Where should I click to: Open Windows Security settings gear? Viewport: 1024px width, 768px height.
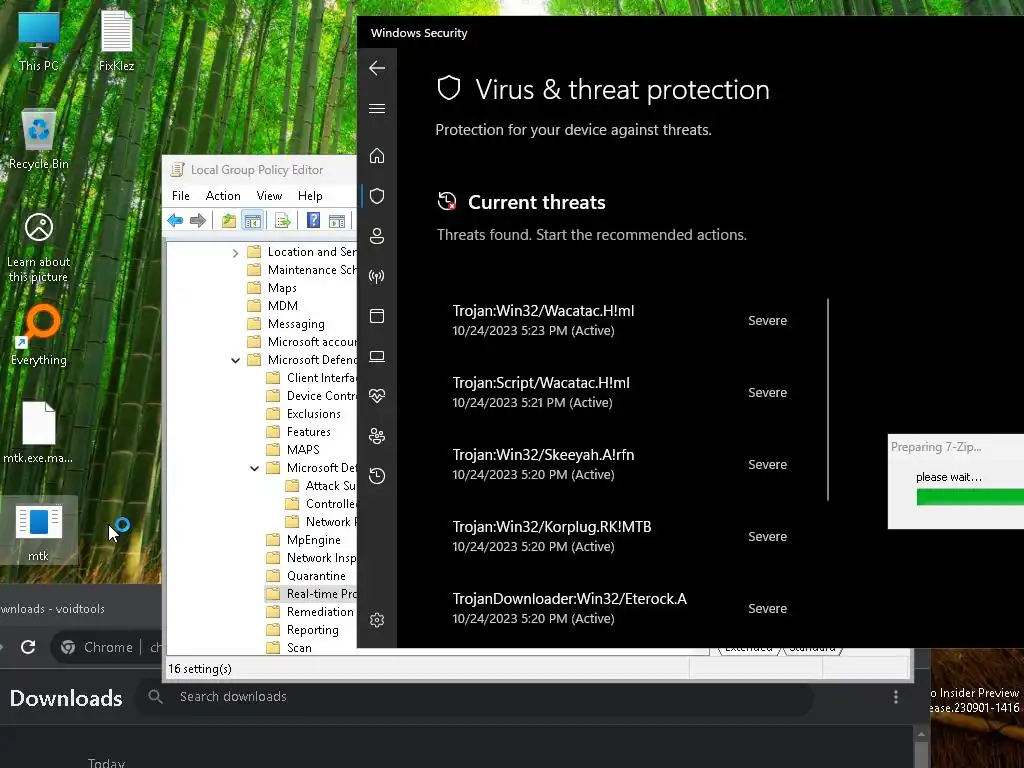pos(377,620)
